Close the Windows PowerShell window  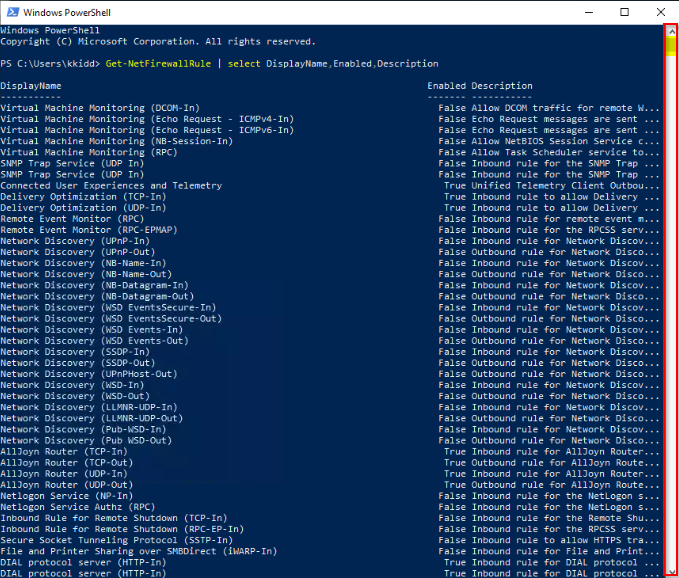(x=661, y=12)
